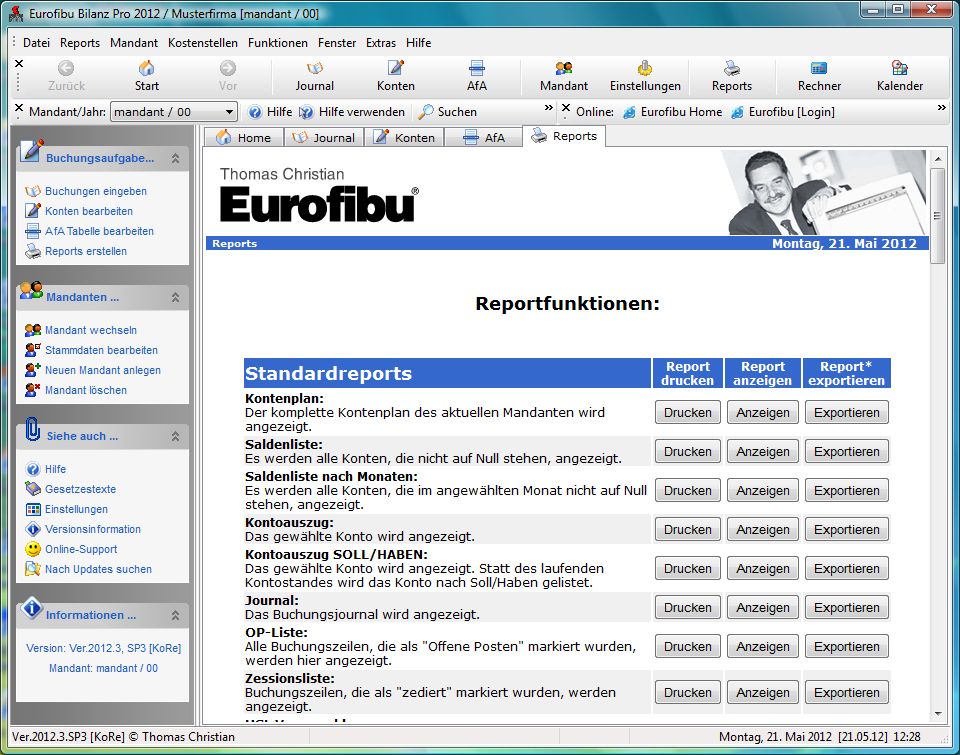The image size is (960, 755).
Task: Open the Kalender toolbar button
Action: (x=899, y=77)
